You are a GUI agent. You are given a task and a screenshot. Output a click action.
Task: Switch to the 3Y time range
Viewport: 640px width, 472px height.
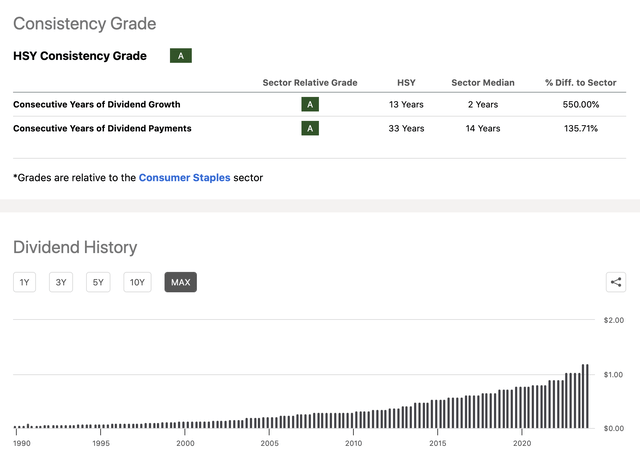[61, 282]
